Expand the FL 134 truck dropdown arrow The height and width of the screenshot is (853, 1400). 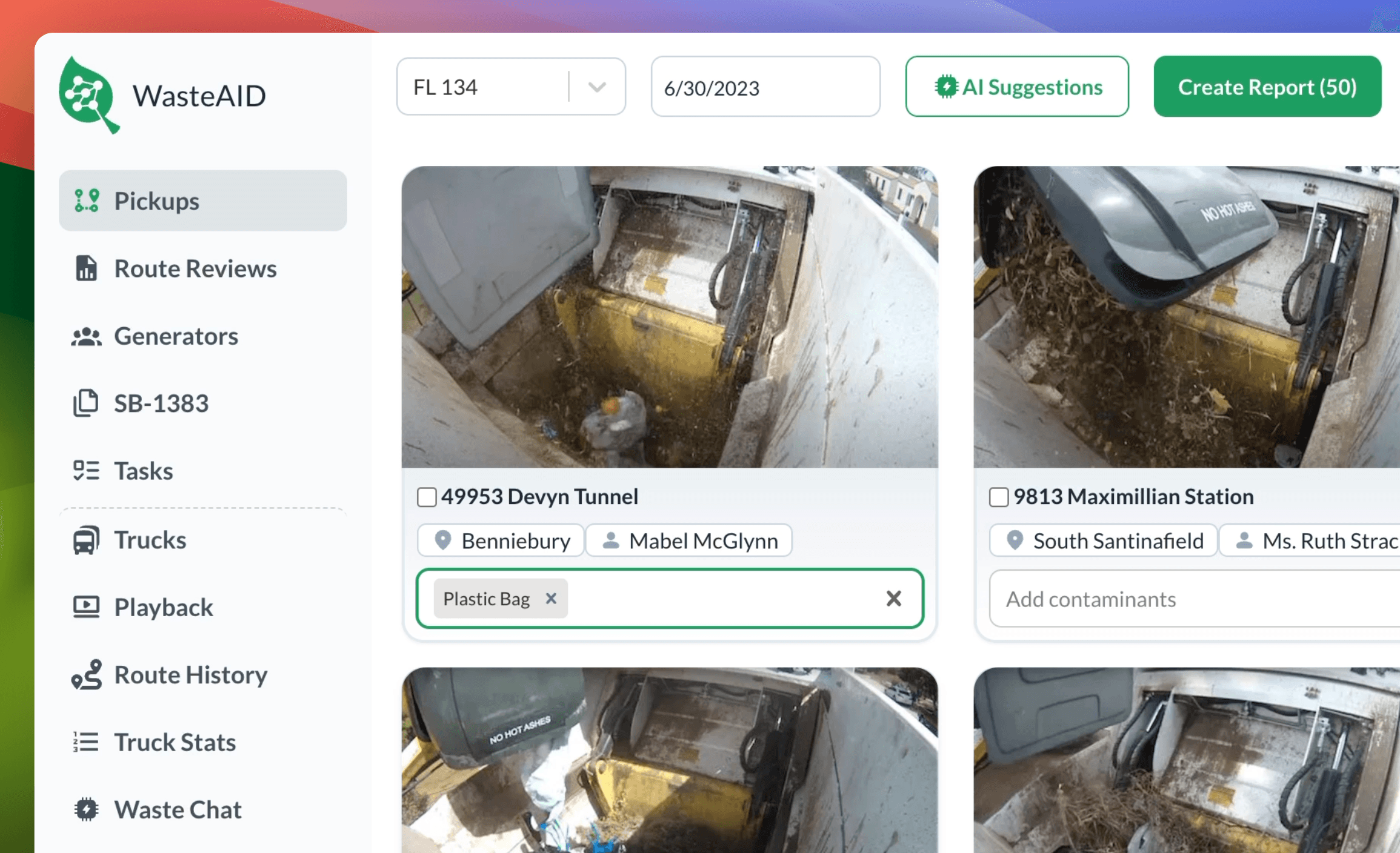click(x=597, y=87)
